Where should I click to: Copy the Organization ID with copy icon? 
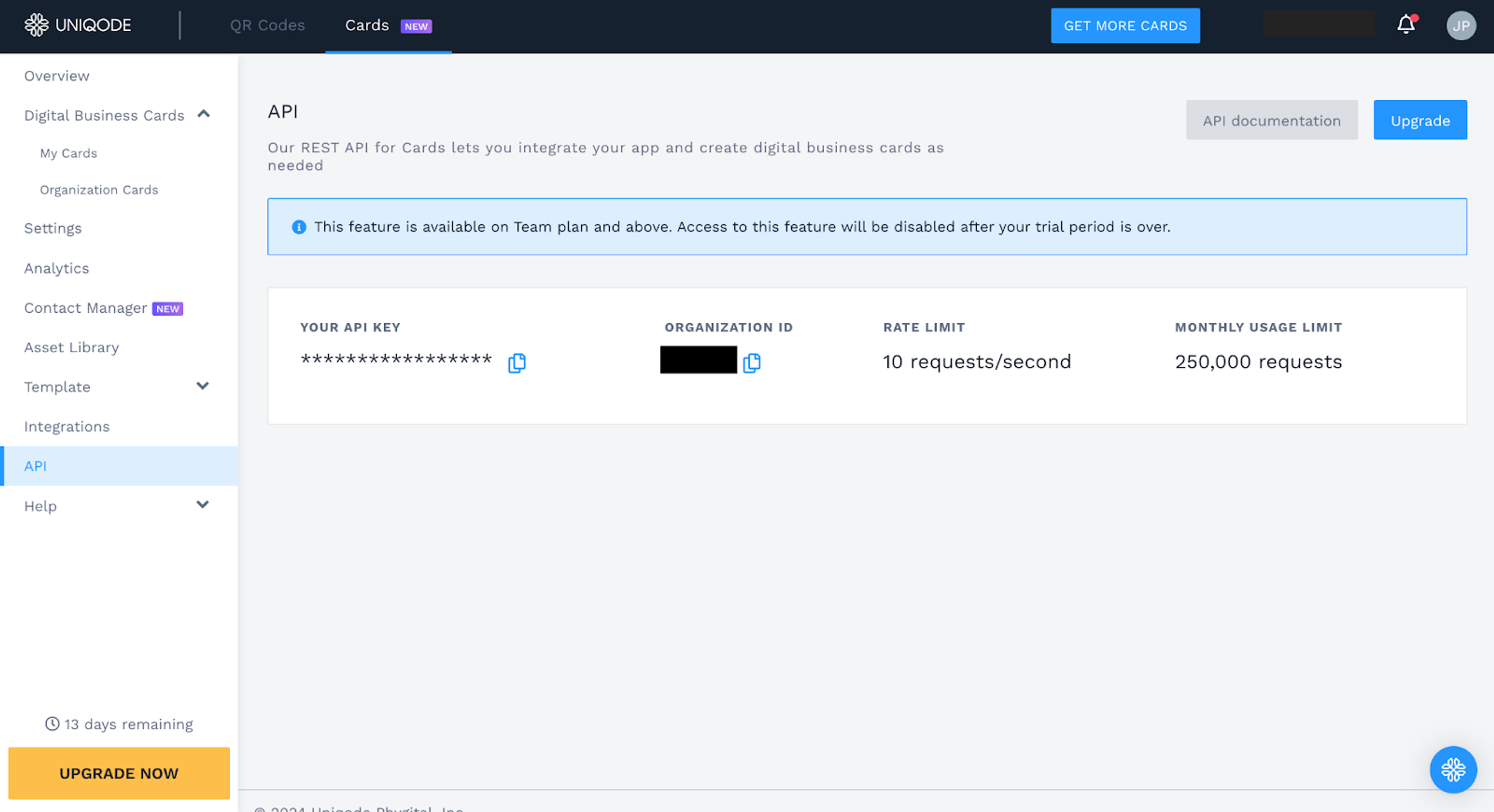pyautogui.click(x=751, y=363)
